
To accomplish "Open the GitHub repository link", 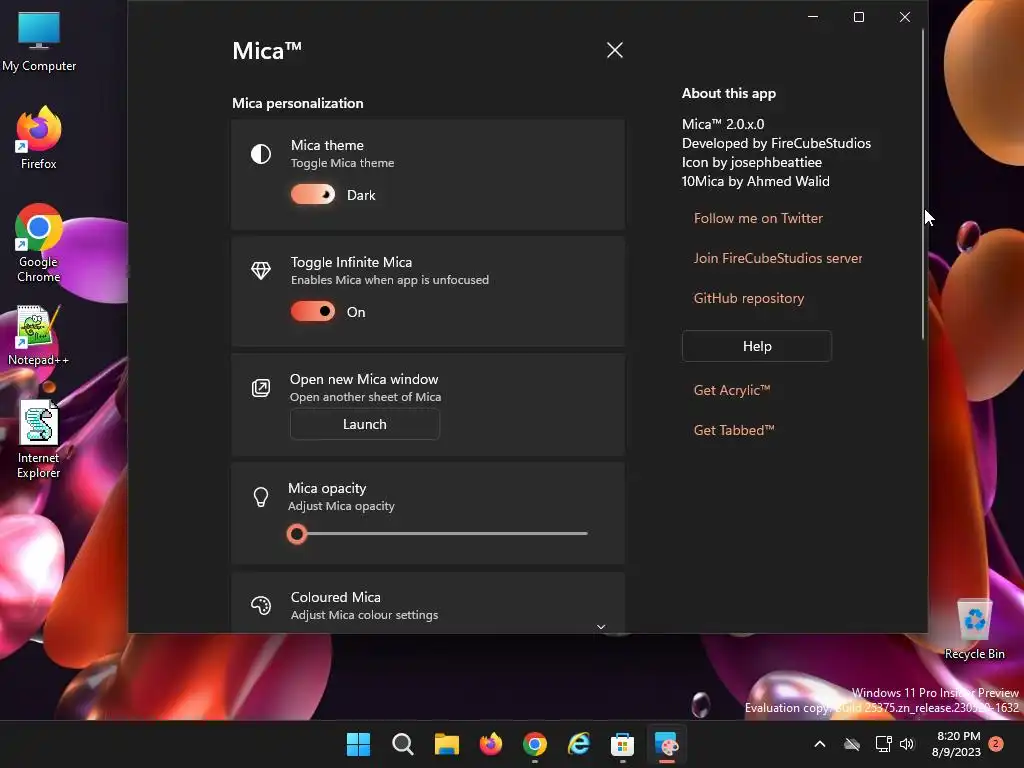I will 748,298.
